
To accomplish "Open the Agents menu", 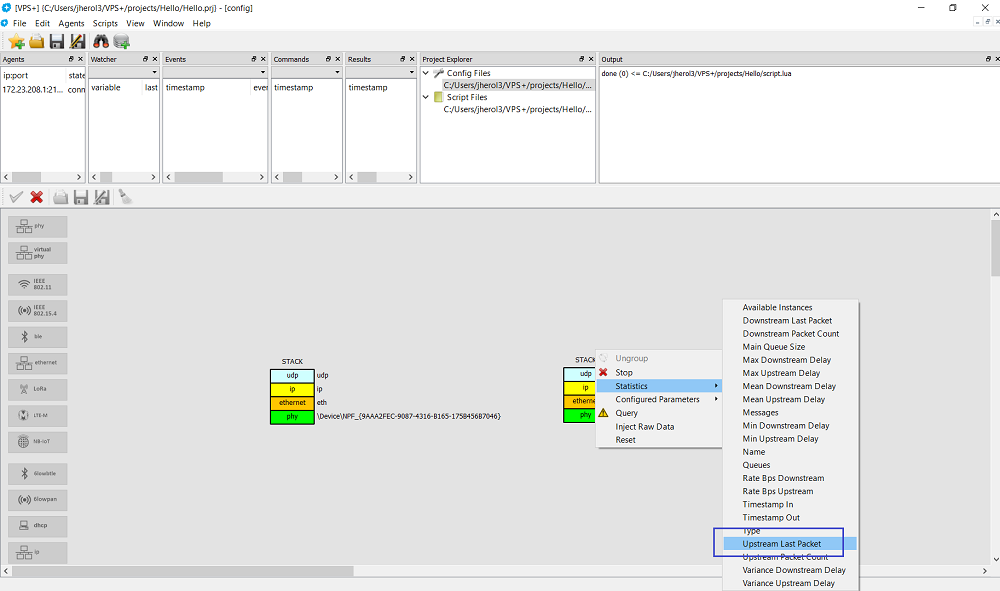I will 71,23.
